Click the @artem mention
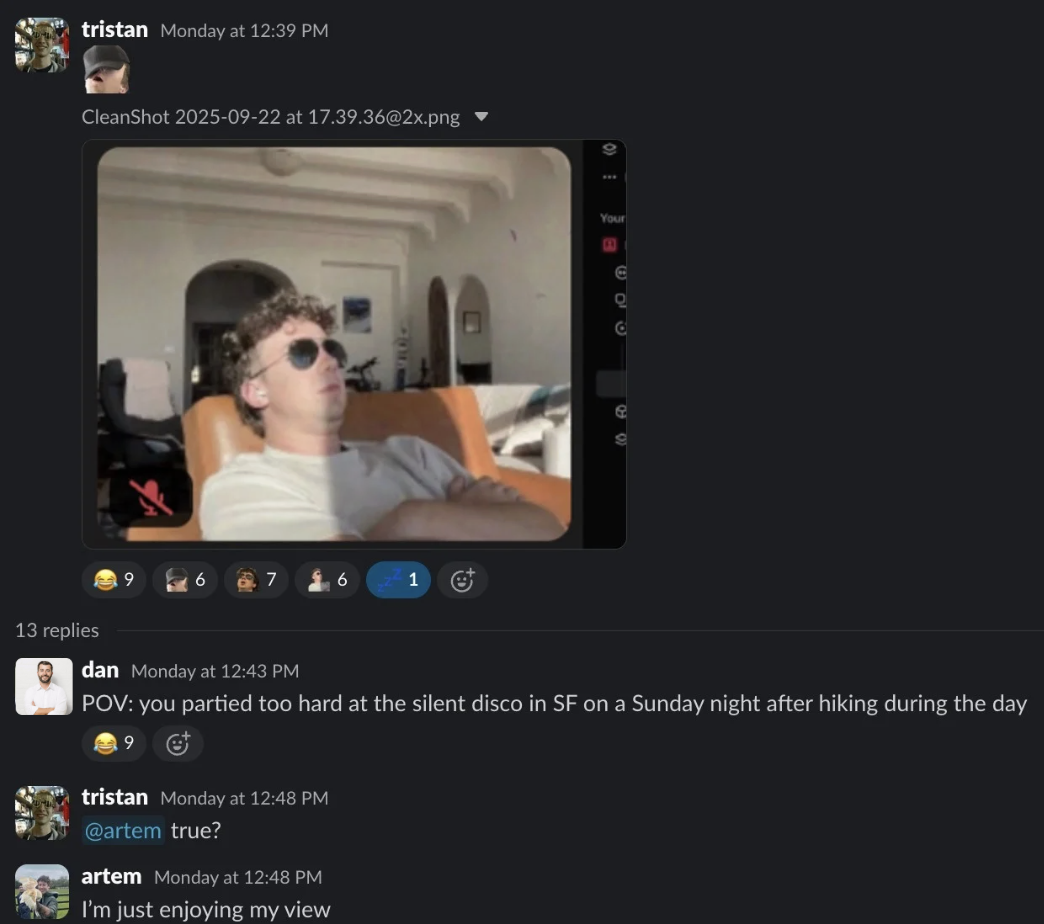The height and width of the screenshot is (924, 1044). coord(123,830)
